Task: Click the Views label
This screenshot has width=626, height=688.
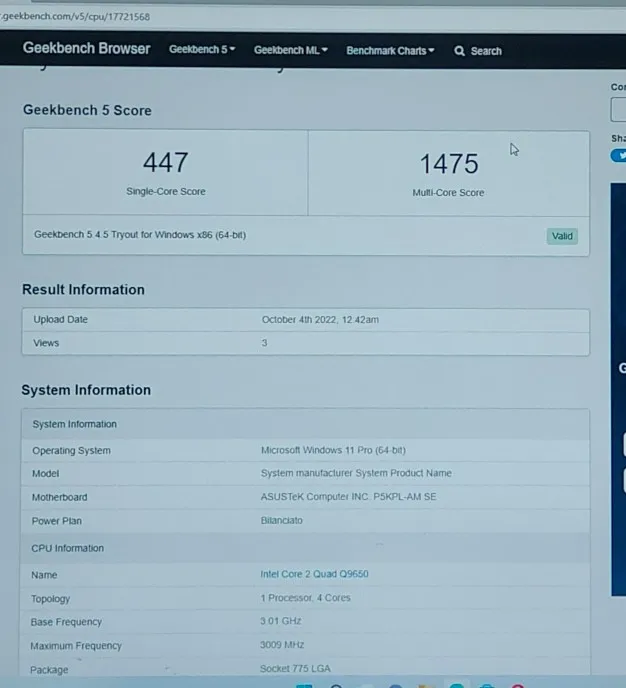Action: click(46, 343)
